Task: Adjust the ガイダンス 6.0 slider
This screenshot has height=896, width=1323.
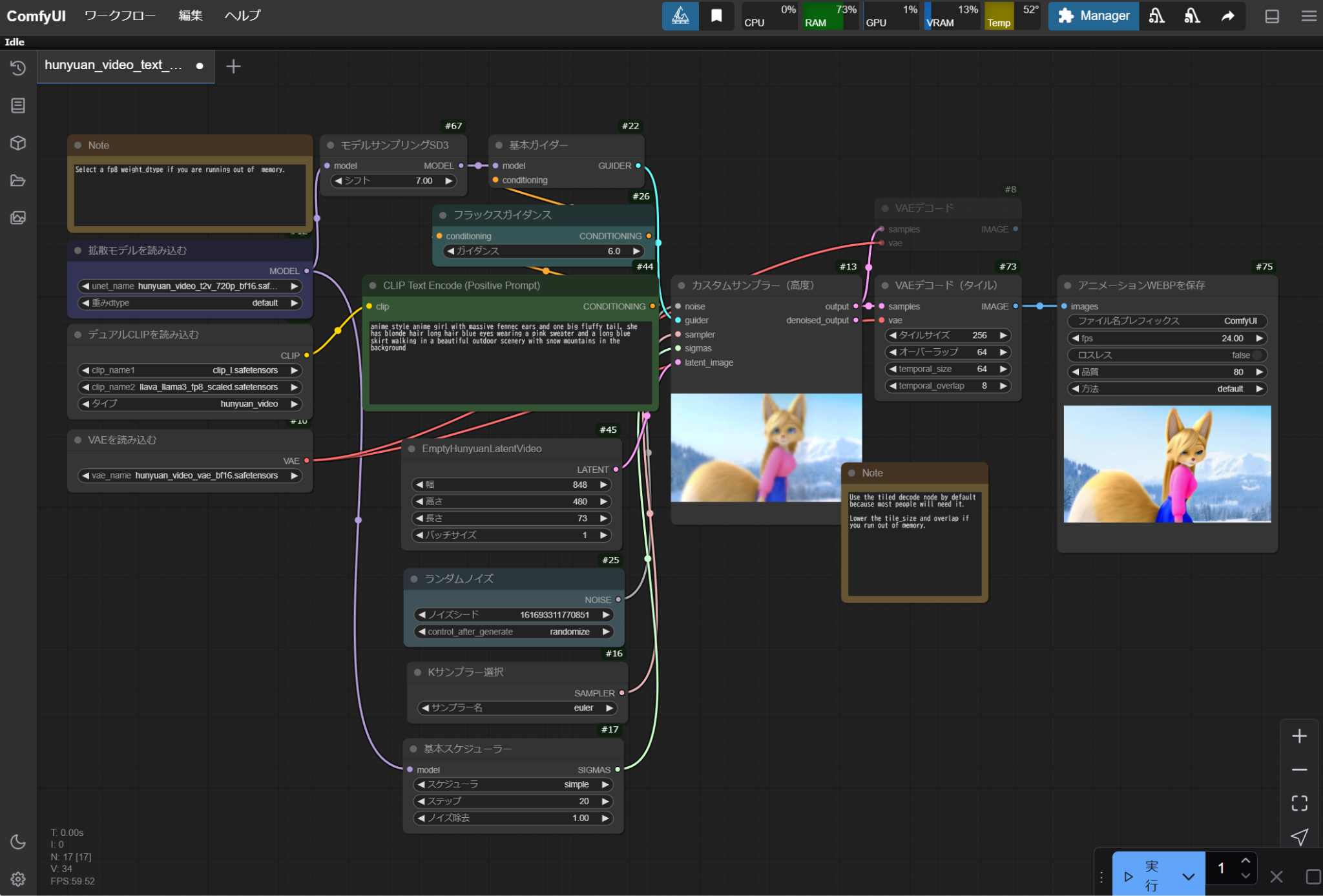Action: pos(543,251)
